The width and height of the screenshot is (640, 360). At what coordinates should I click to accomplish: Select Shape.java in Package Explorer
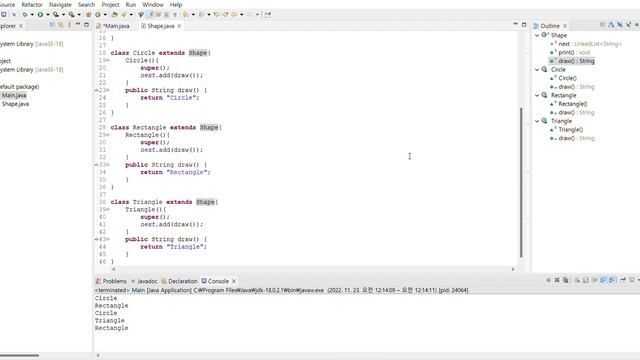(x=15, y=104)
